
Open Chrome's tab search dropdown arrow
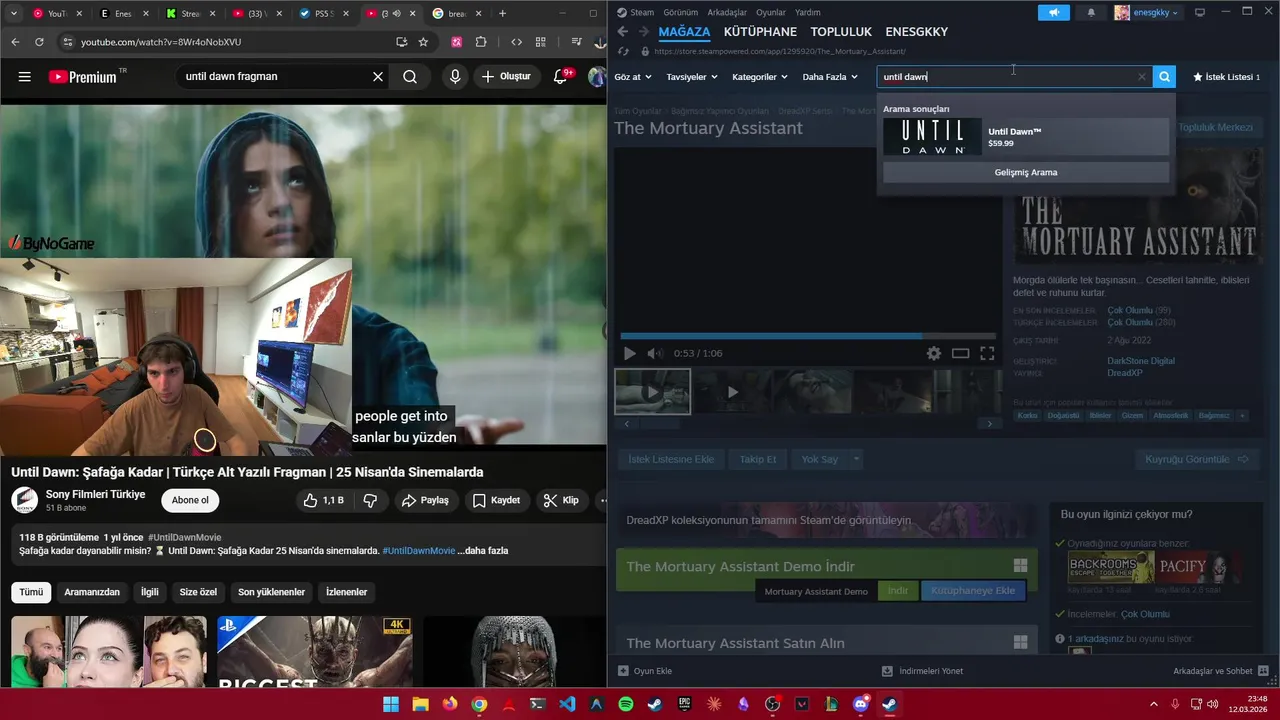13,14
